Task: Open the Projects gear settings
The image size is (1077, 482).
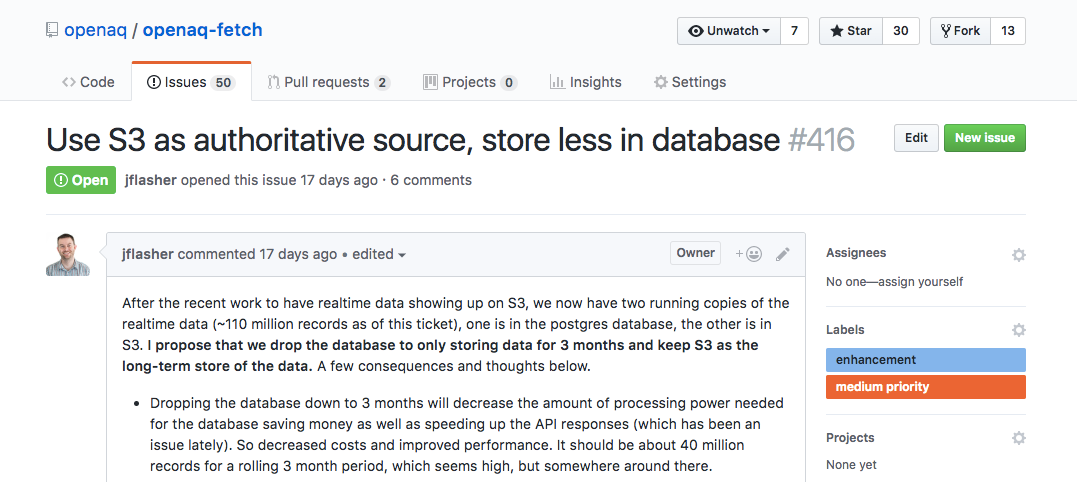Action: click(1018, 438)
